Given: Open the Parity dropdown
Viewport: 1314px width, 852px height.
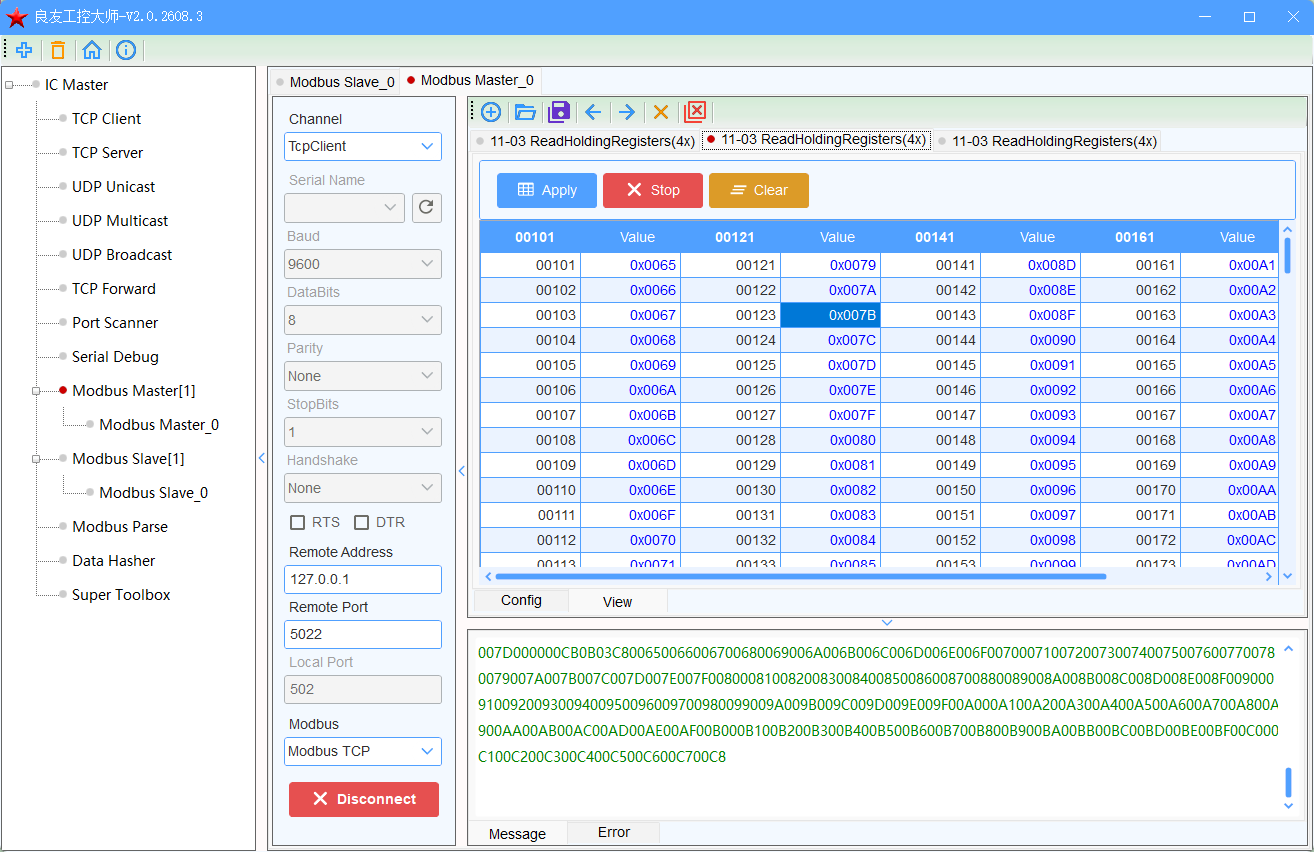Looking at the screenshot, I should [x=363, y=376].
